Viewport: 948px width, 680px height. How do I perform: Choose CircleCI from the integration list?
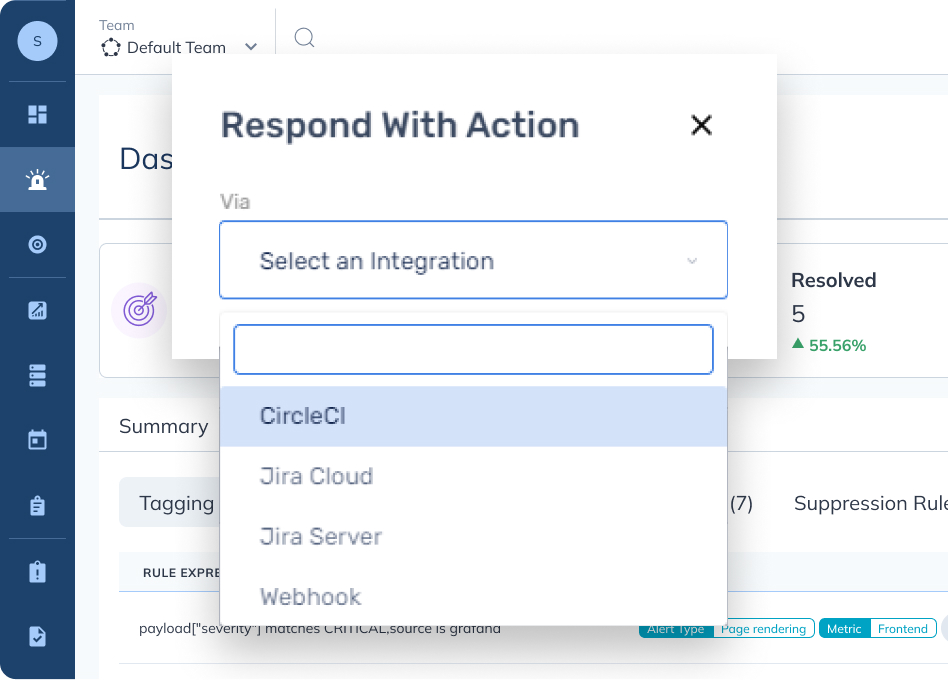coord(473,416)
